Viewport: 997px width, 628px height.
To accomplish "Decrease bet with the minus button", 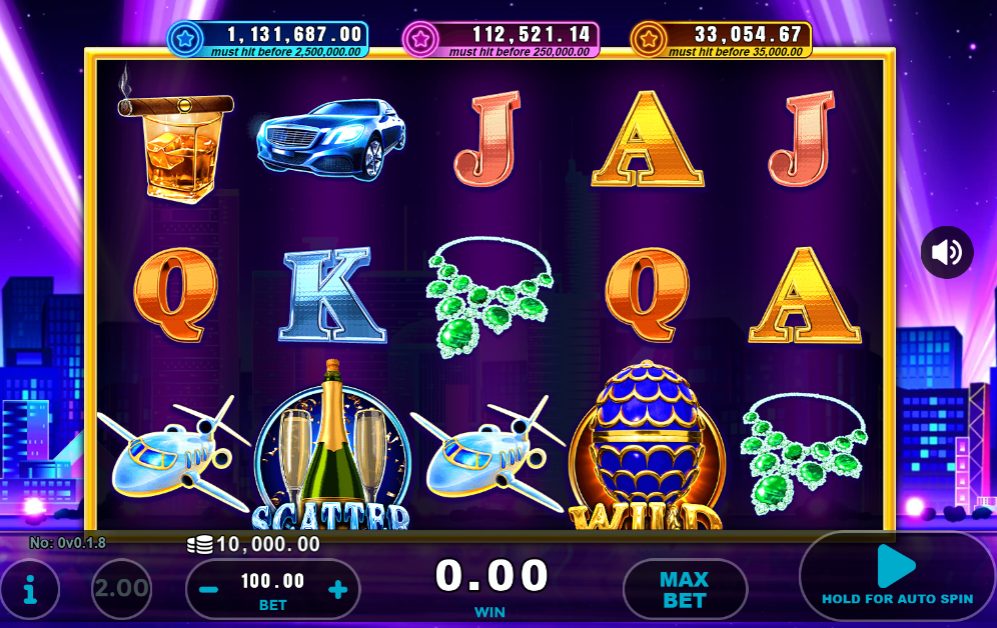I will pos(209,590).
